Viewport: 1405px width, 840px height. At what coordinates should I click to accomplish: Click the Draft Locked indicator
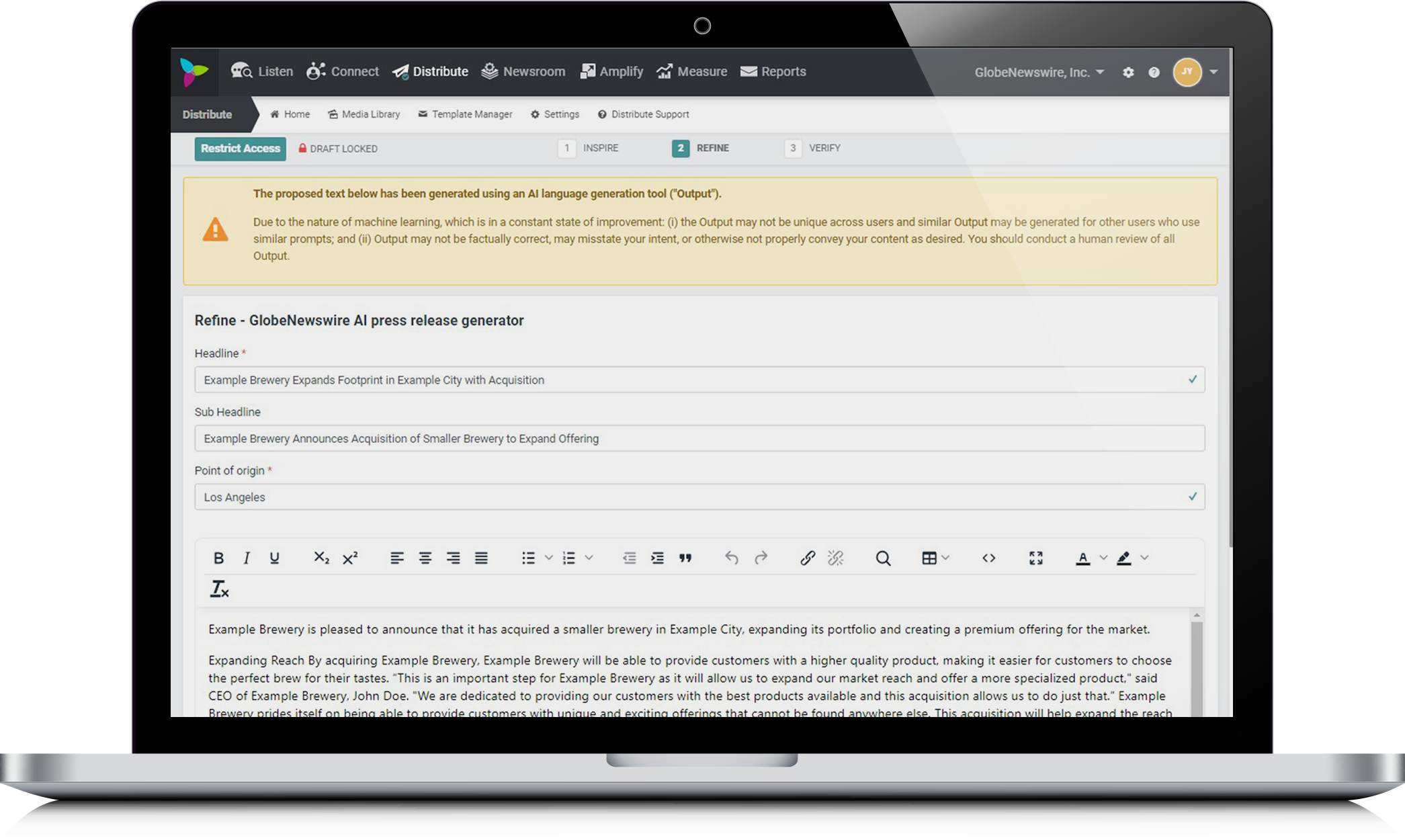338,149
